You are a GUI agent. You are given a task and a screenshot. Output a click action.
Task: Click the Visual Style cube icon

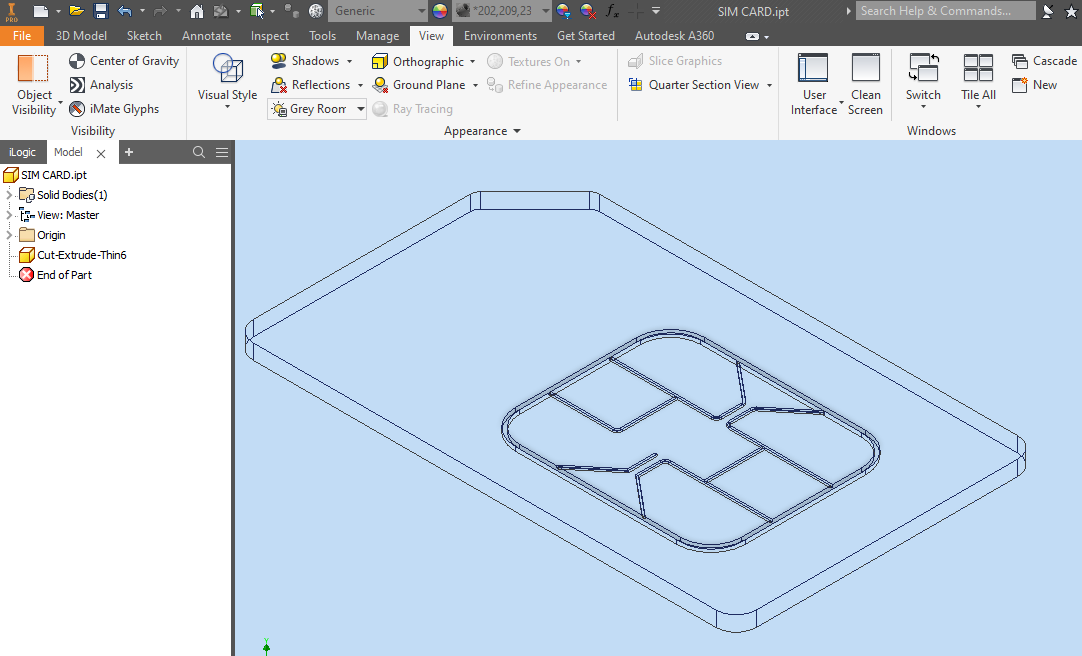[228, 69]
